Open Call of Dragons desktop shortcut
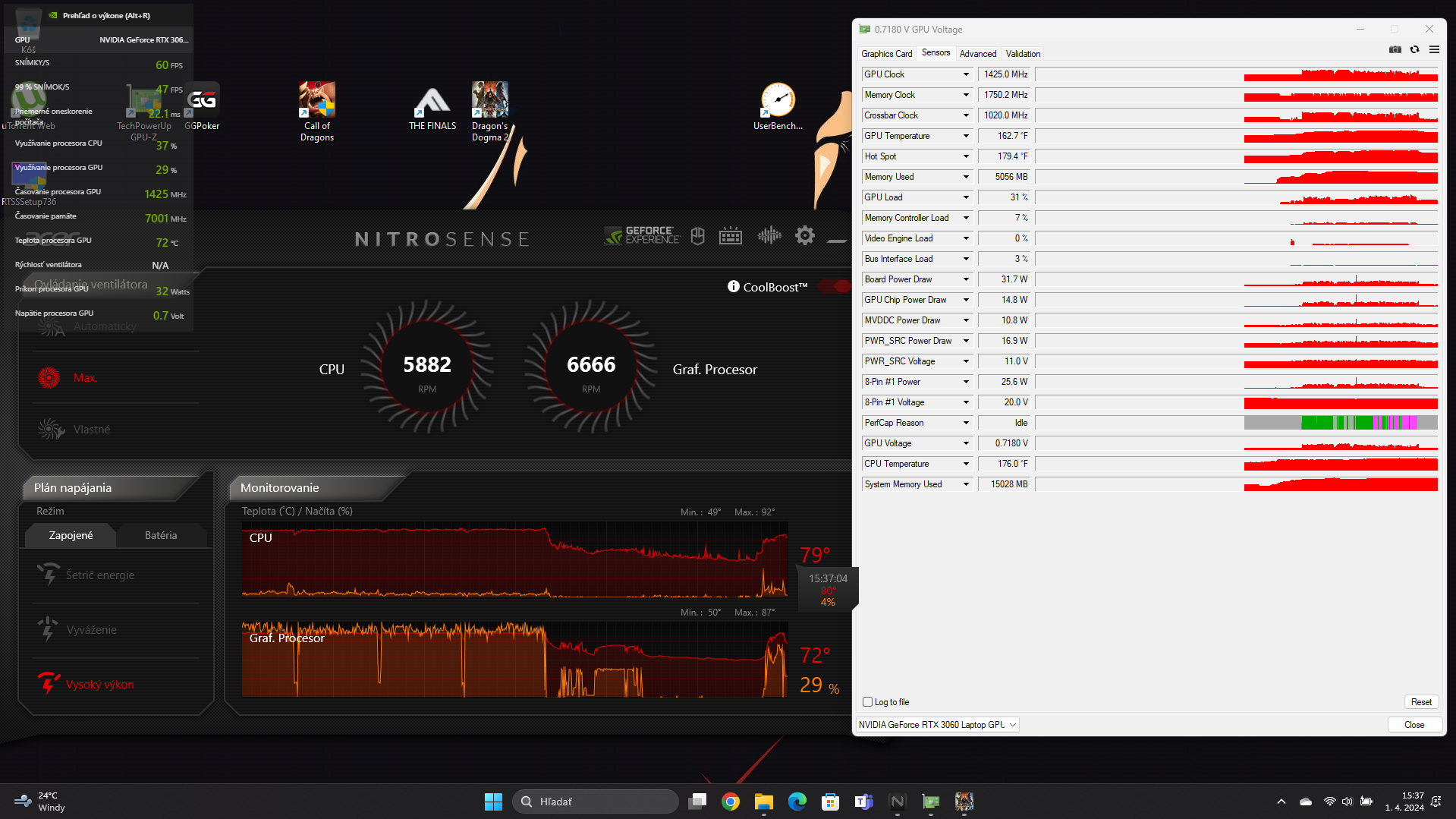 pos(317,112)
